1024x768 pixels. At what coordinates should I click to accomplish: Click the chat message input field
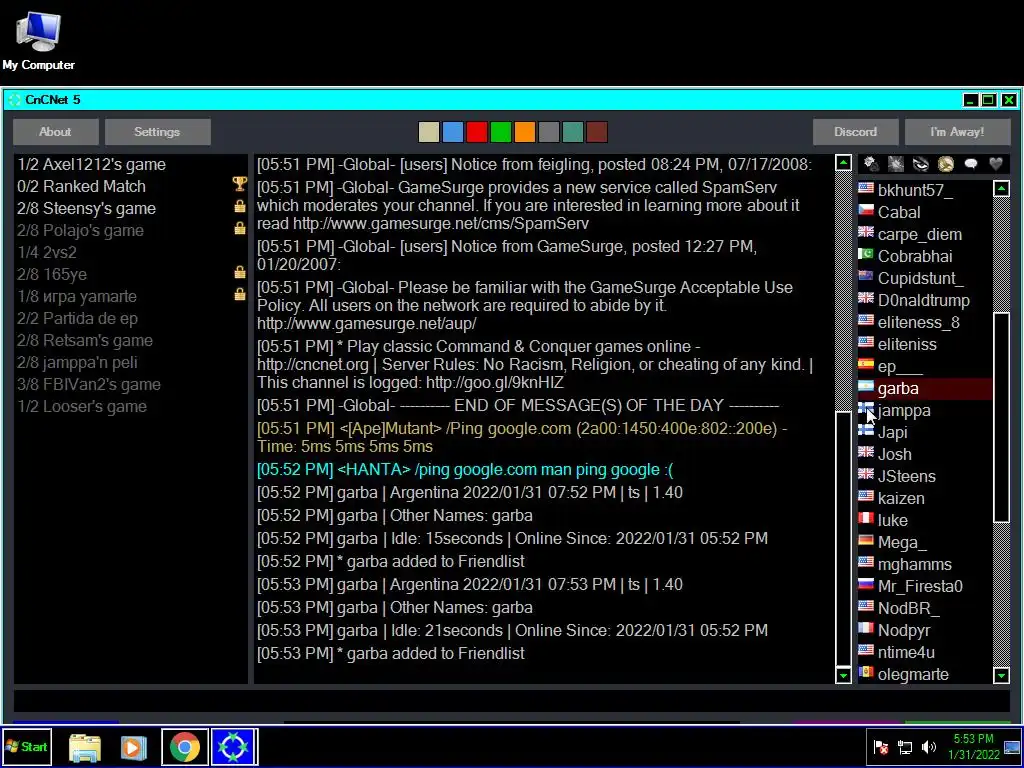click(x=512, y=701)
